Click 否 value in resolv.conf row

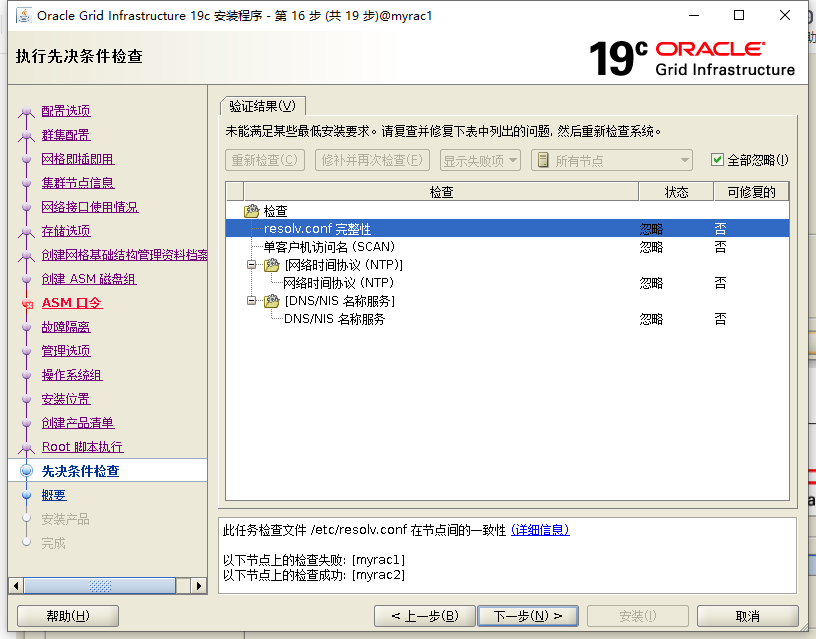[720, 228]
